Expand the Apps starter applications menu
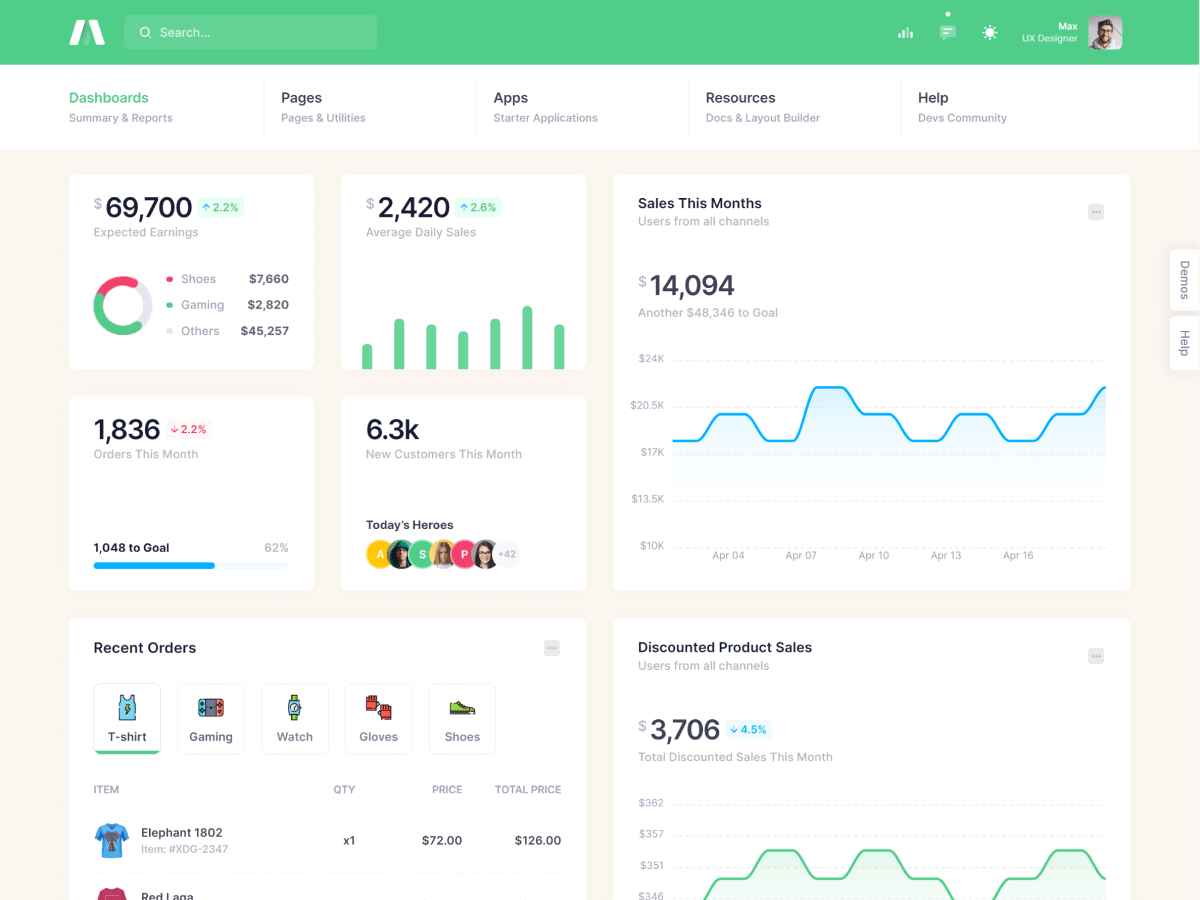1200x900 pixels. click(510, 98)
